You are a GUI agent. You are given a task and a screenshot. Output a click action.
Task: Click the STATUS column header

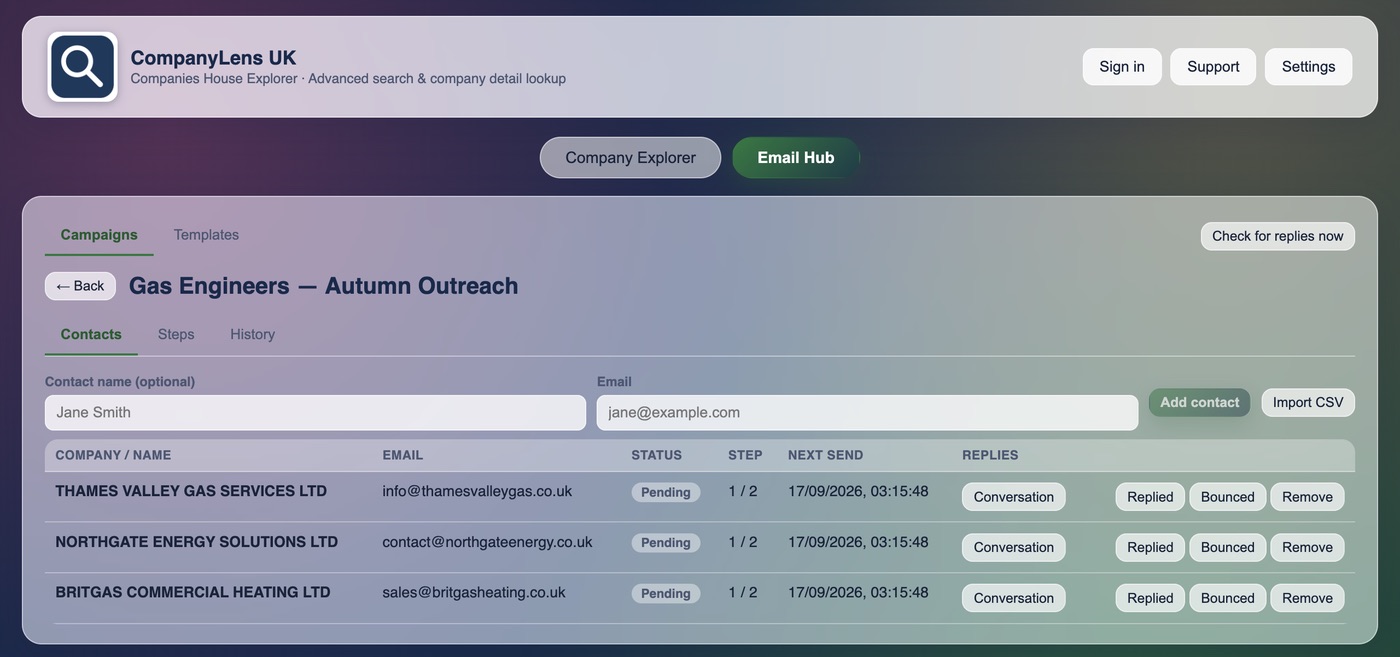pos(656,455)
